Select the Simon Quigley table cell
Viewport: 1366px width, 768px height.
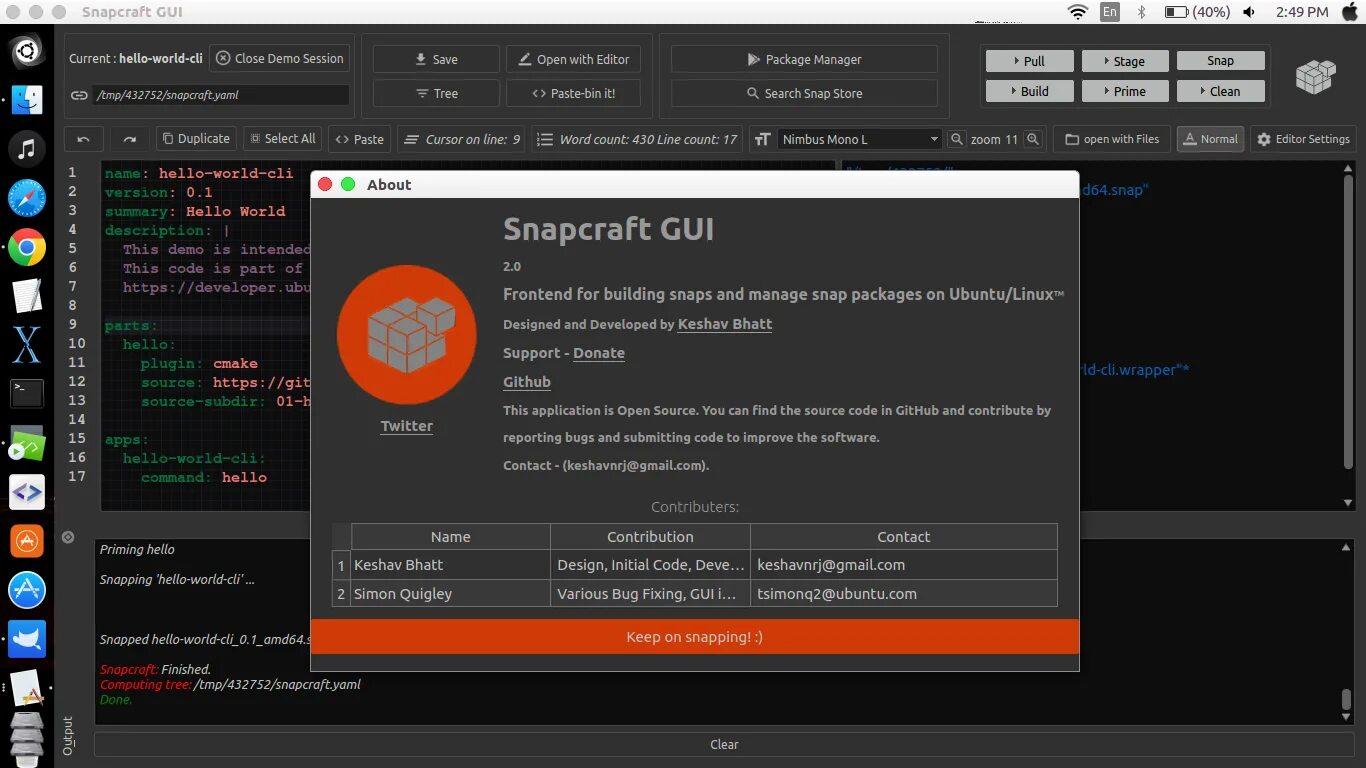pos(450,593)
